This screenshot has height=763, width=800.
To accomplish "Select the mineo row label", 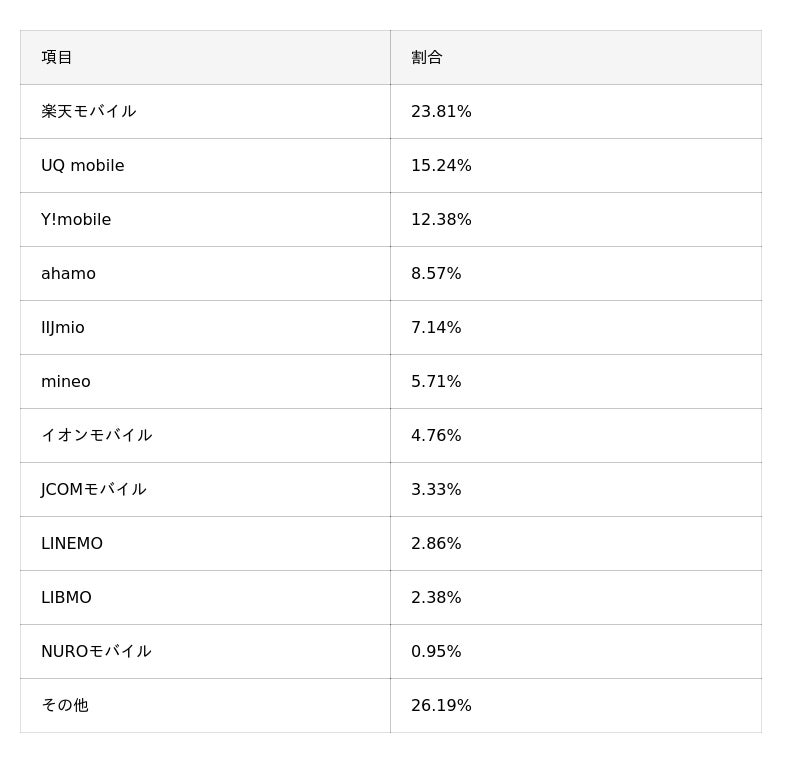I will 66,382.
